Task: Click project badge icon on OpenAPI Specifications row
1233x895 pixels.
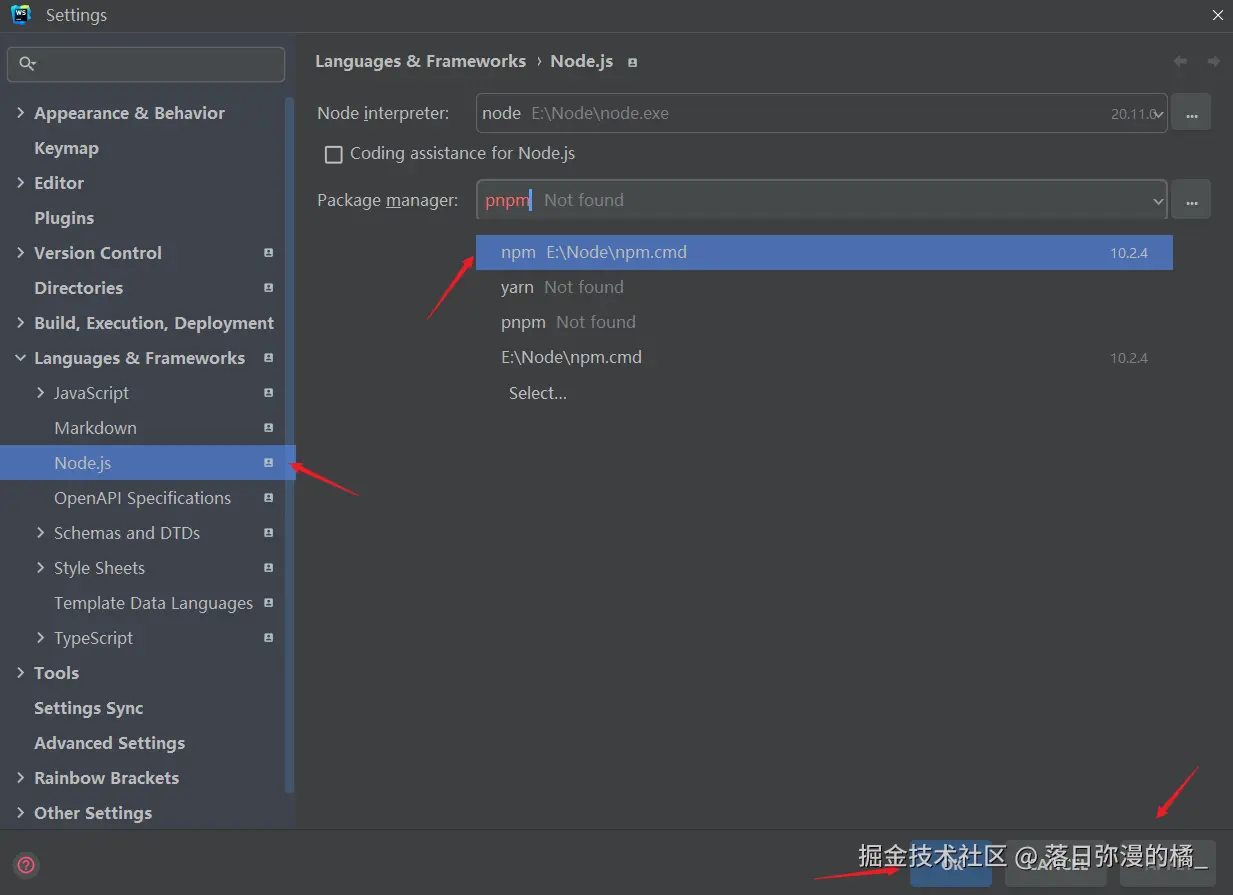Action: 268,498
